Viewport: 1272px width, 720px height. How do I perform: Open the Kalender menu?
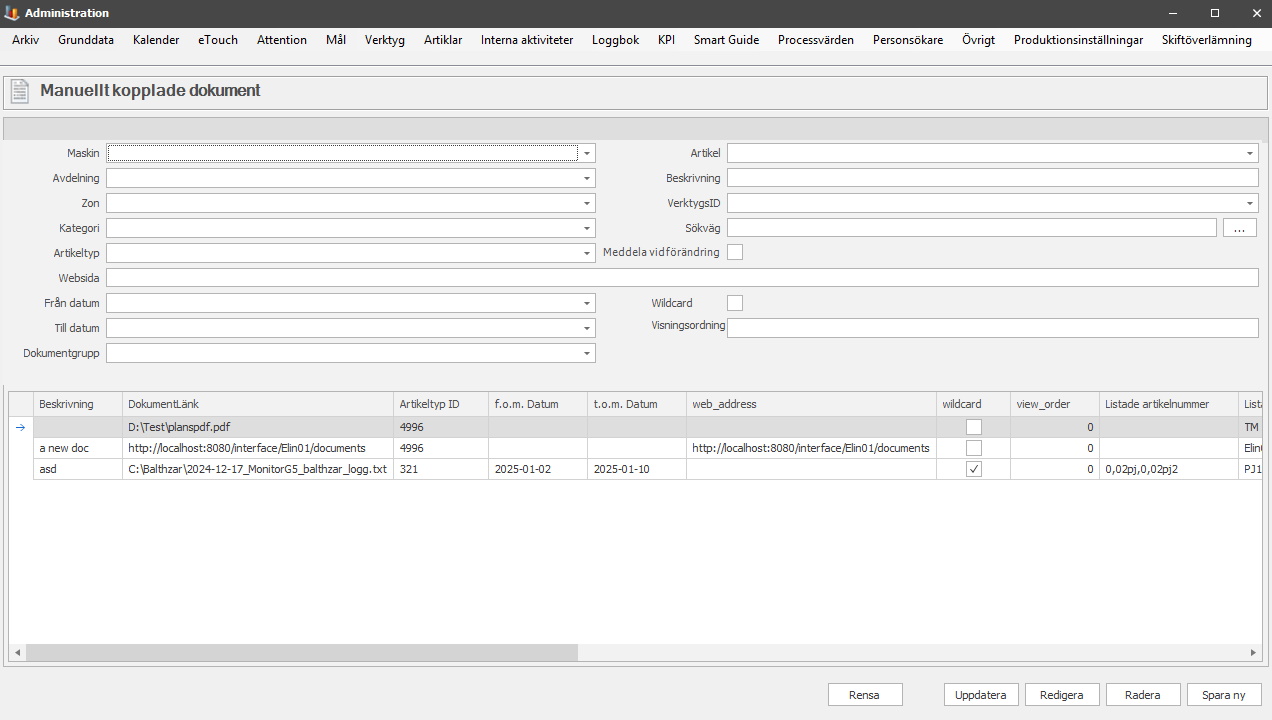click(x=156, y=40)
